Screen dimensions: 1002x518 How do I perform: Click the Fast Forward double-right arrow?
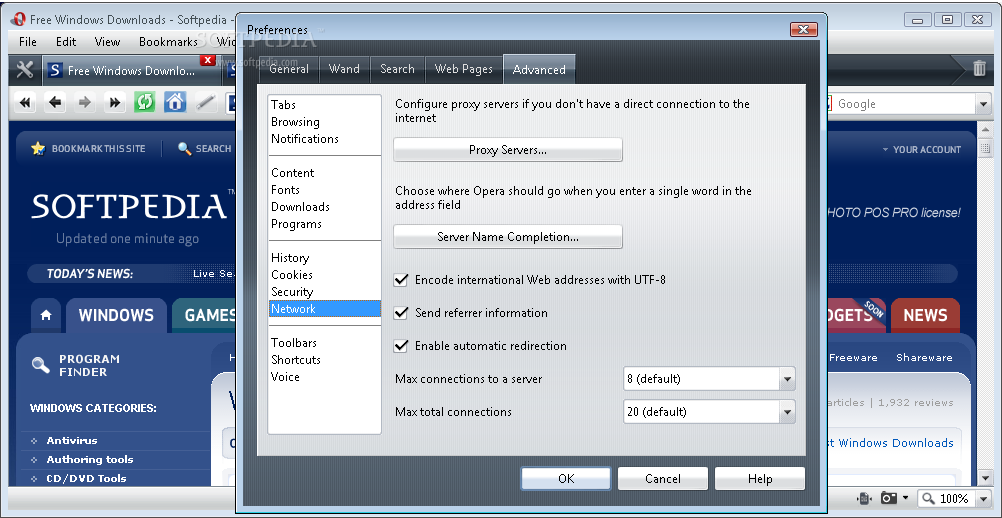(x=115, y=102)
